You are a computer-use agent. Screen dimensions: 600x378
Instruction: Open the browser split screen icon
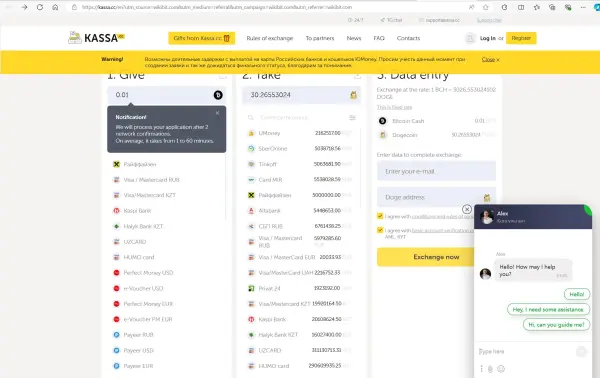[521, 7]
